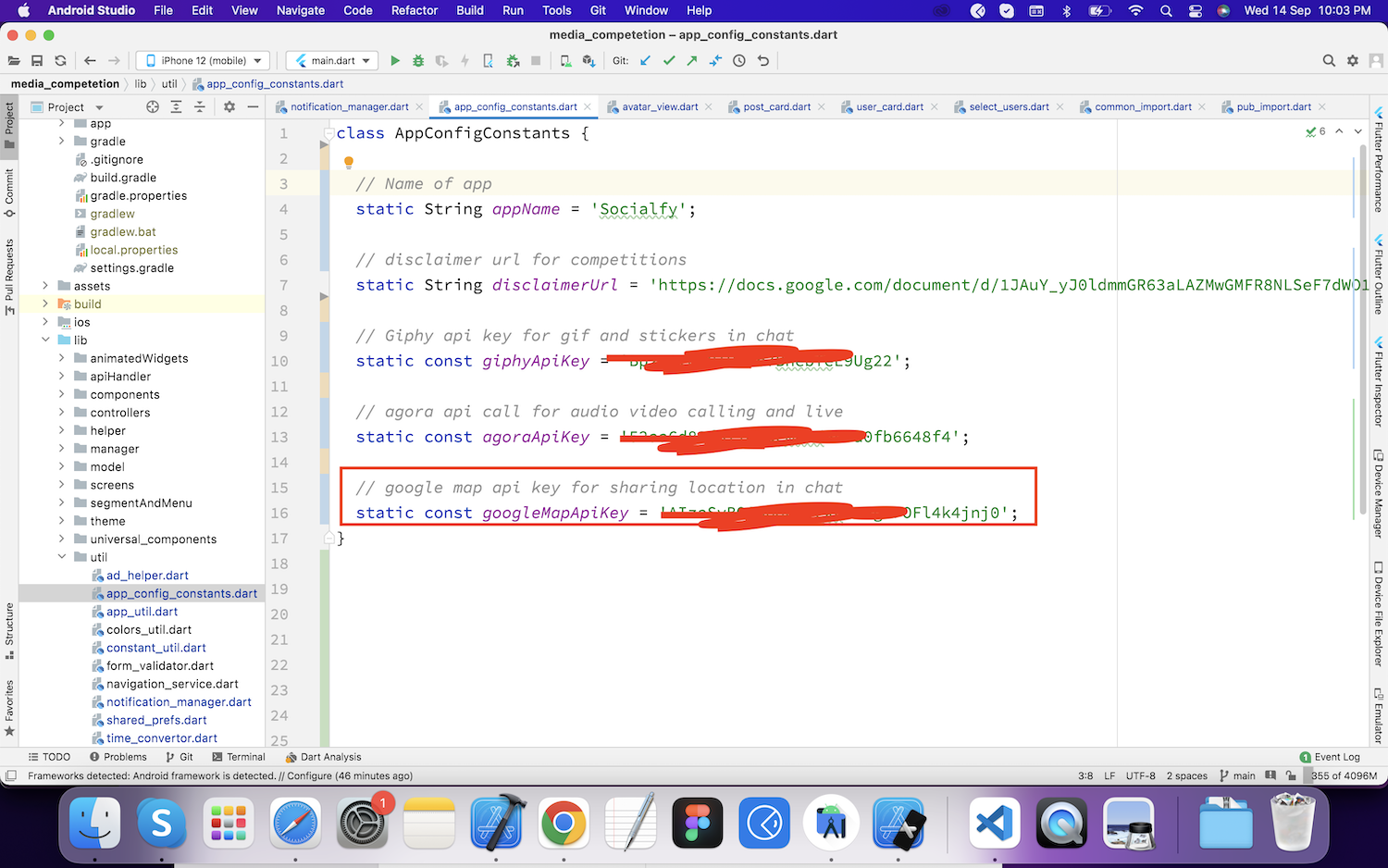Open Figma from the Dock
The image size is (1388, 868).
point(698,823)
